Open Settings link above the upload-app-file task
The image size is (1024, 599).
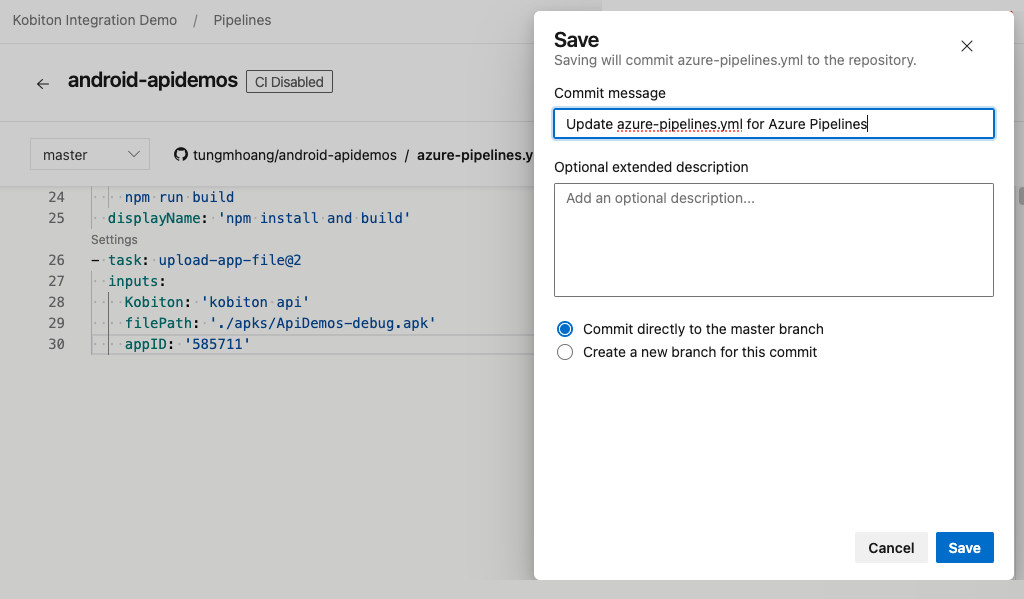point(114,240)
